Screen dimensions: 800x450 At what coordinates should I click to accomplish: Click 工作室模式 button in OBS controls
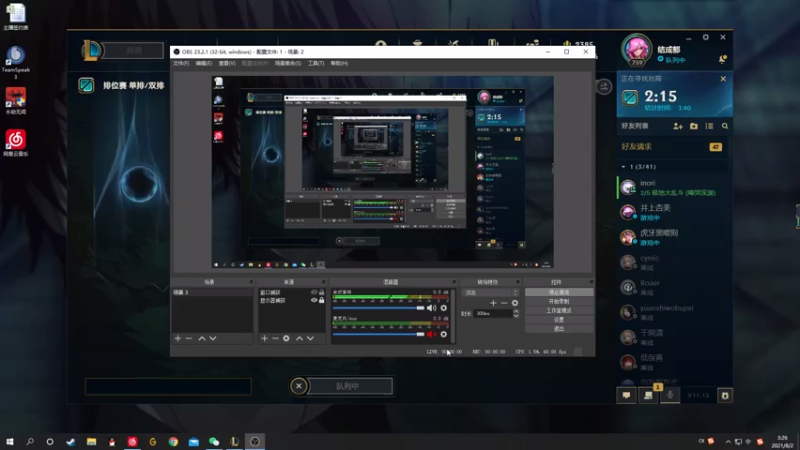tap(559, 311)
